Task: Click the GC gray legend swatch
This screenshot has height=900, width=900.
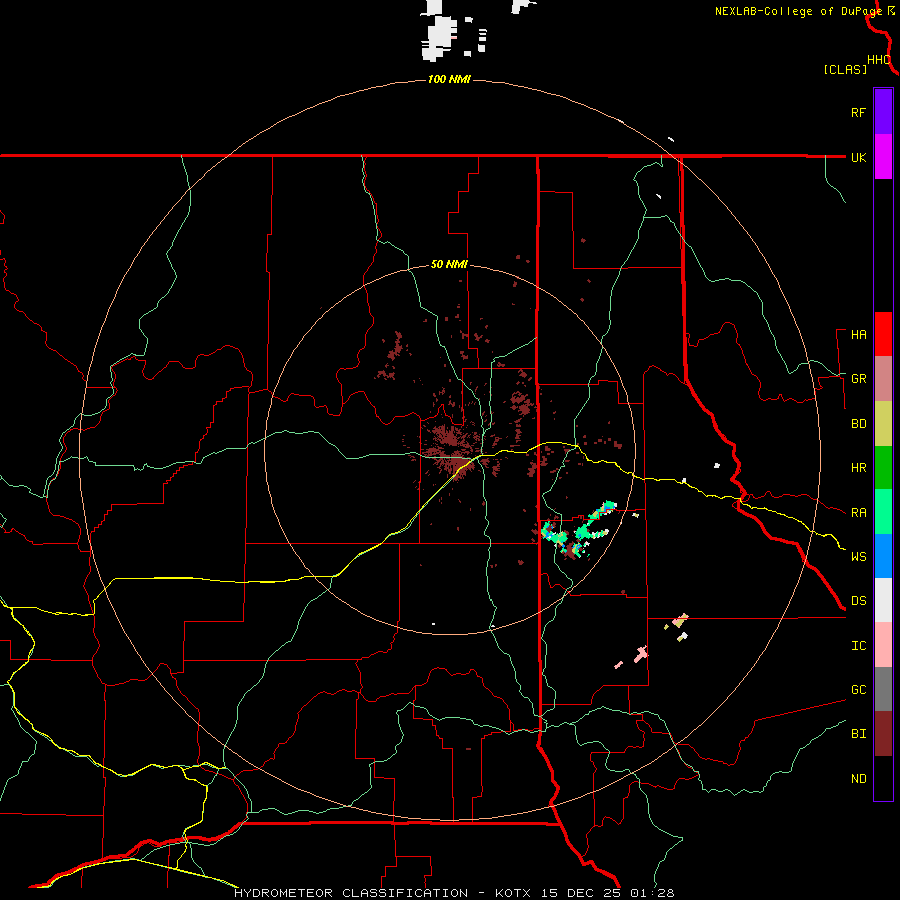Action: pos(883,689)
